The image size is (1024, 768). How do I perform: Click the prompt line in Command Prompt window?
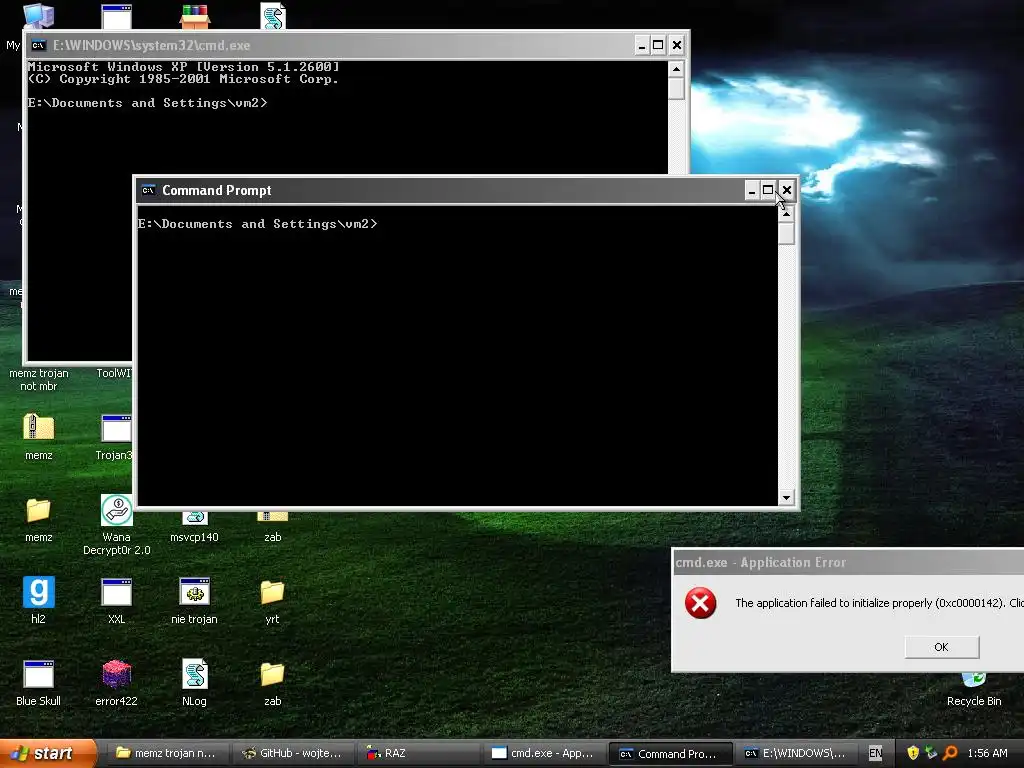click(257, 224)
